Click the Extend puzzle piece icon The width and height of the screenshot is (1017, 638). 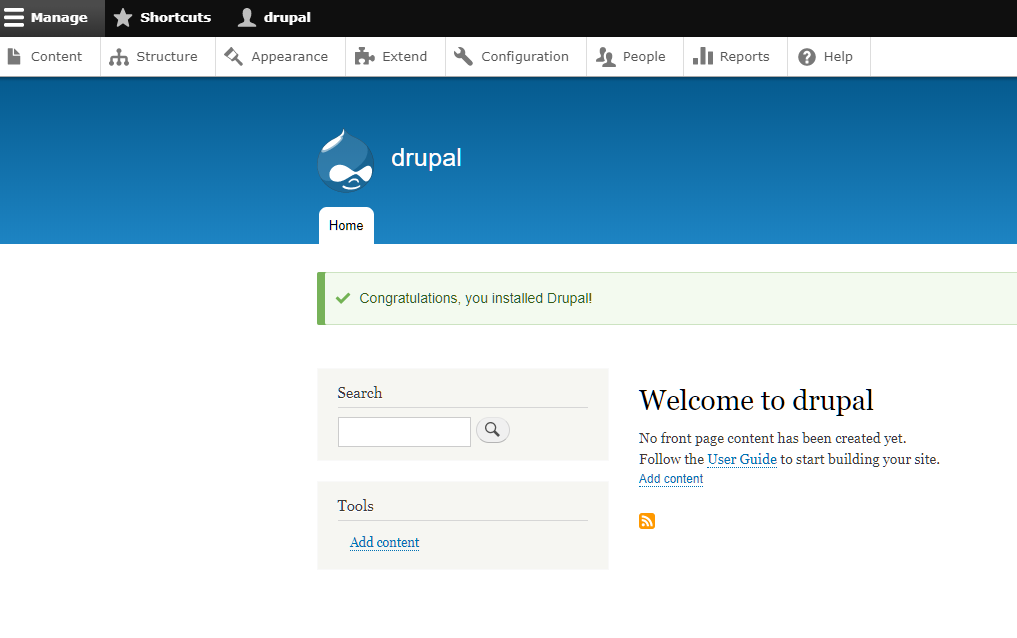(x=368, y=56)
